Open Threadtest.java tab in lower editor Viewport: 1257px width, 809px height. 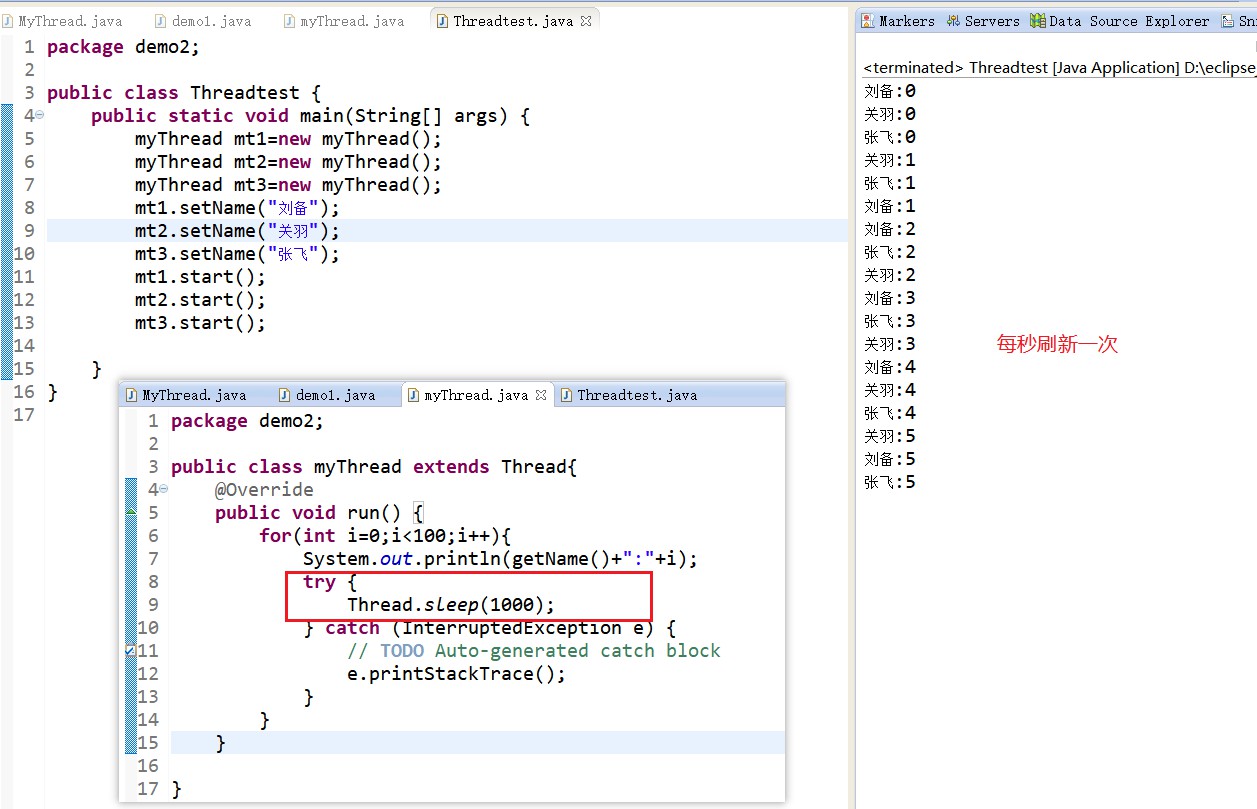627,395
